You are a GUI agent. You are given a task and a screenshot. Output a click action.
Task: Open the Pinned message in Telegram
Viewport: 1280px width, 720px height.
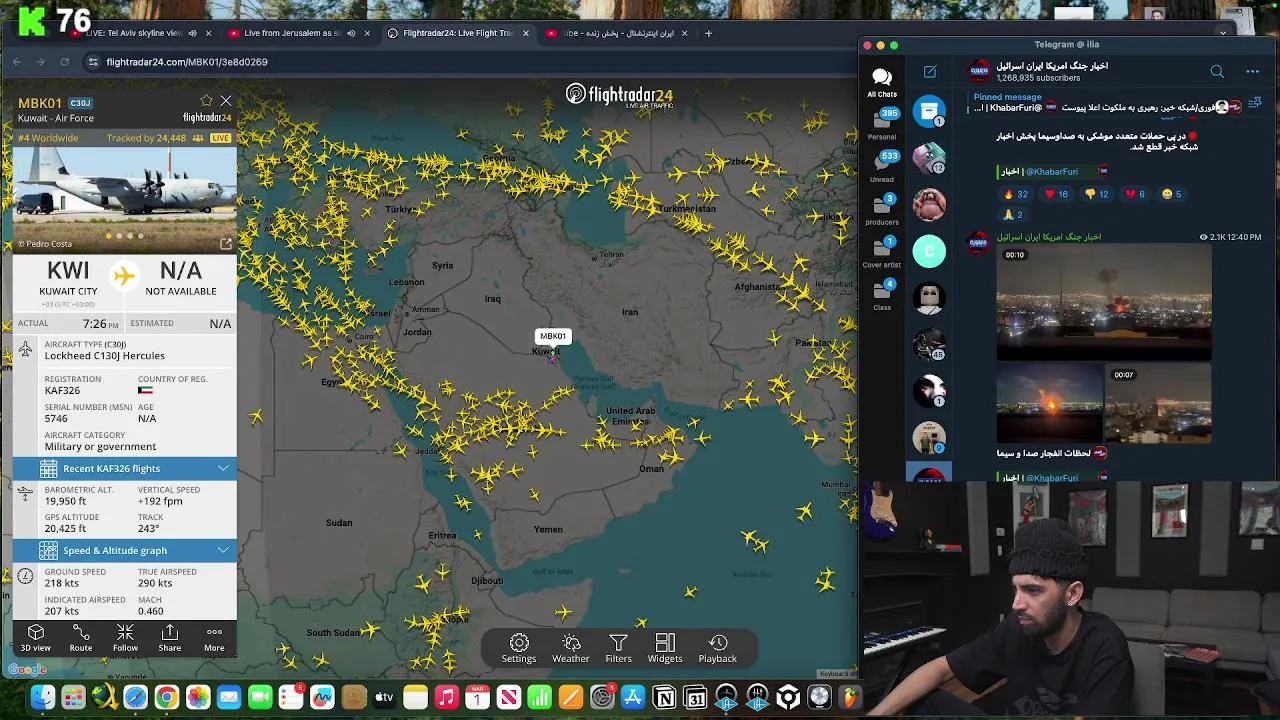1105,103
